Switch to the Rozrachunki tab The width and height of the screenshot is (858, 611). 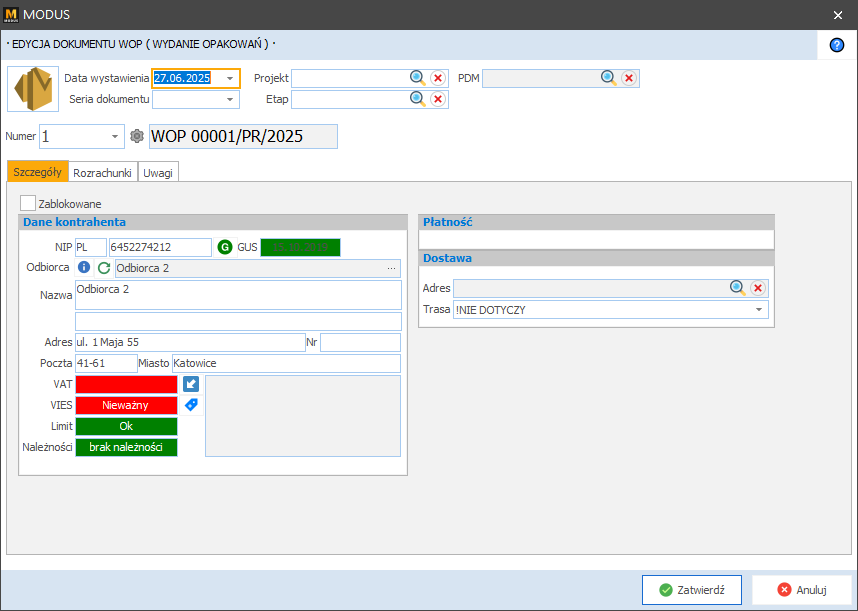103,172
